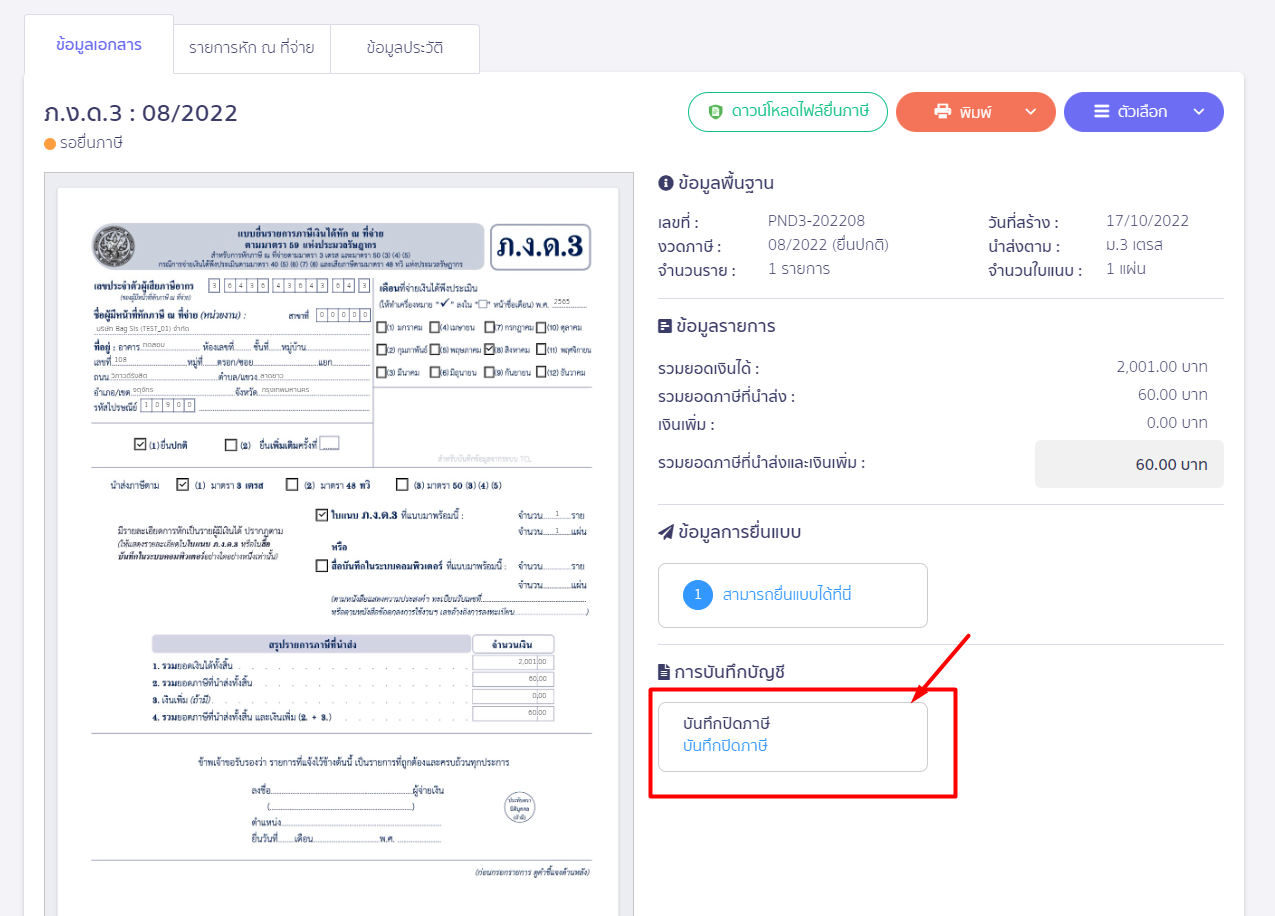Viewport: 1275px width, 916px height.
Task: Select the บันทึกปิดภาษี card
Action: pyautogui.click(x=793, y=737)
